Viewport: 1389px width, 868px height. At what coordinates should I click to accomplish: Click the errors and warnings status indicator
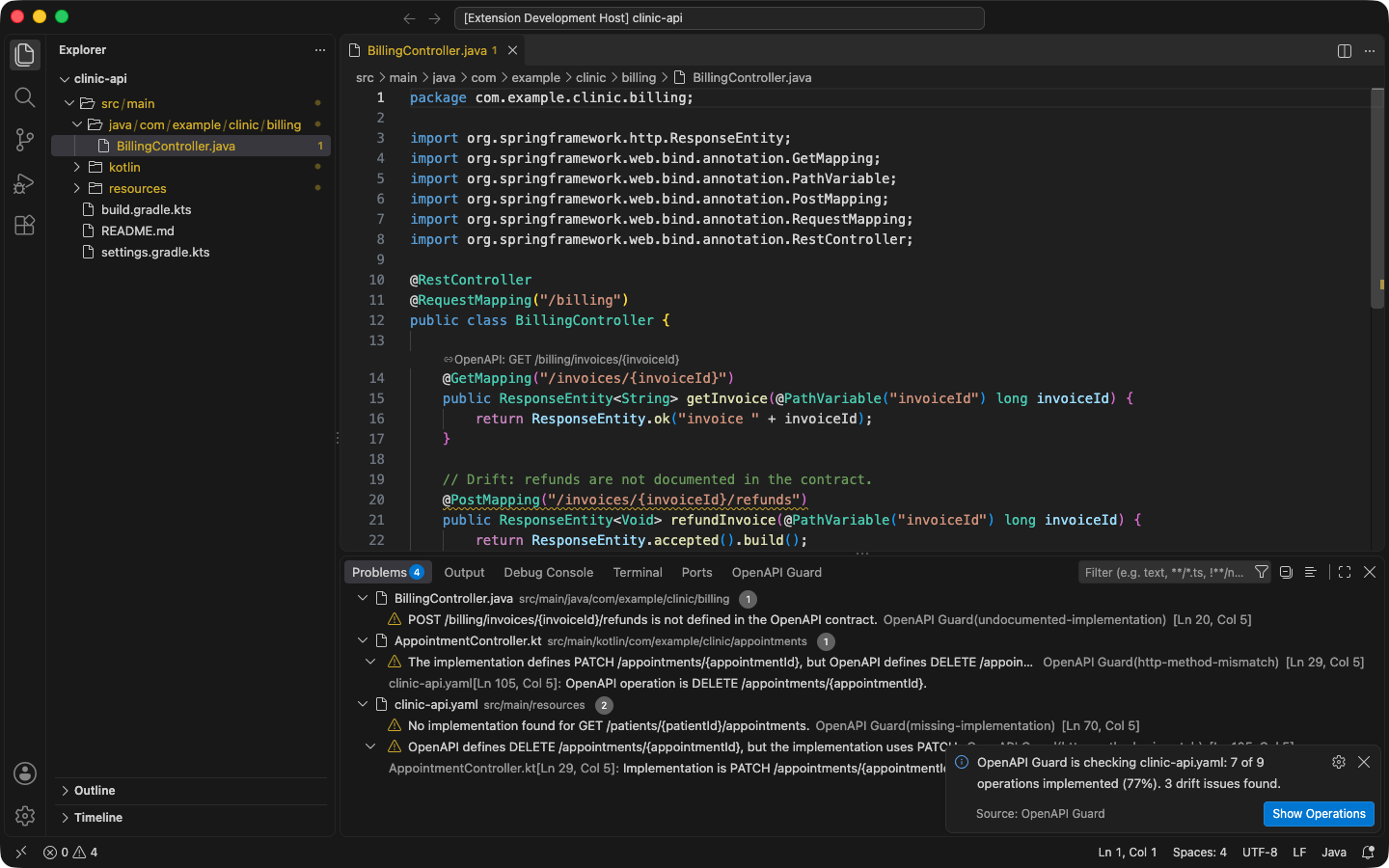70,853
